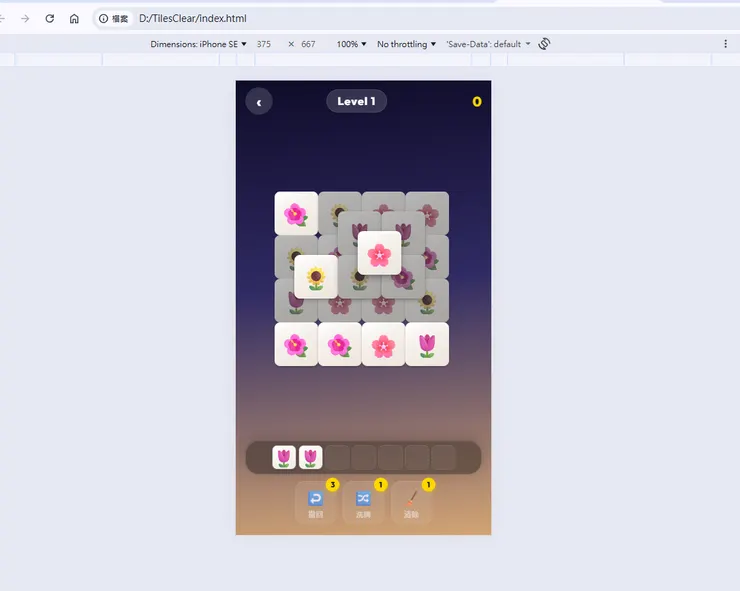This screenshot has height=591, width=740.
Task: Open the Dimensions: iPhone SE dropdown
Action: click(x=198, y=44)
